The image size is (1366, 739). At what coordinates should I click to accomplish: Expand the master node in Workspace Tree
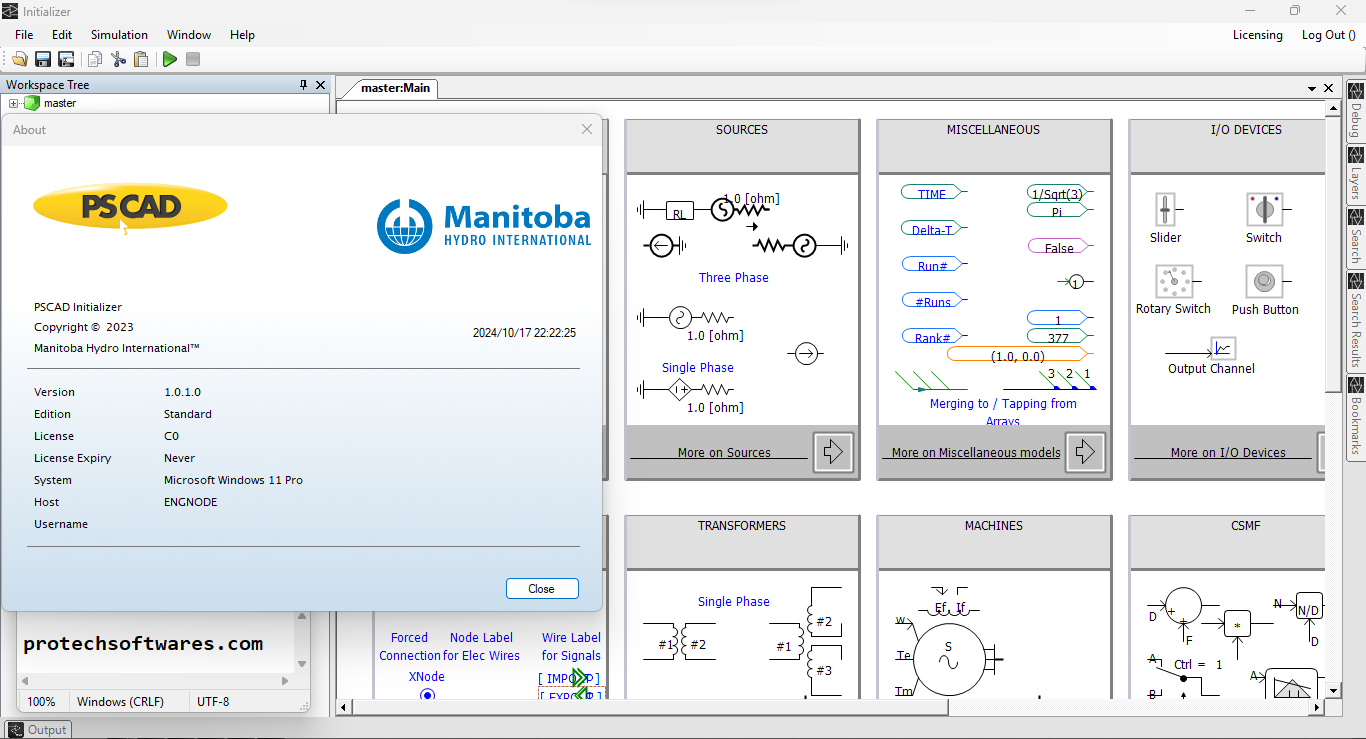[13, 103]
